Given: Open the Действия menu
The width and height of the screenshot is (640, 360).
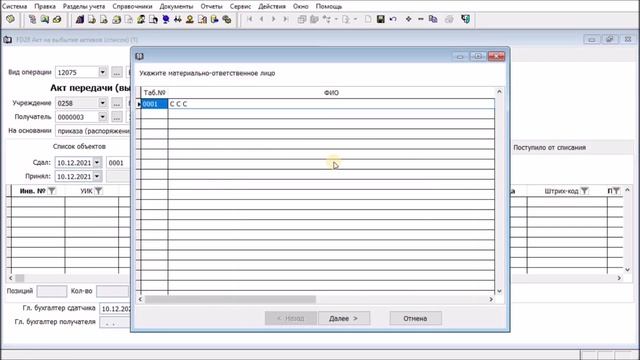Looking at the screenshot, I should [272, 7].
